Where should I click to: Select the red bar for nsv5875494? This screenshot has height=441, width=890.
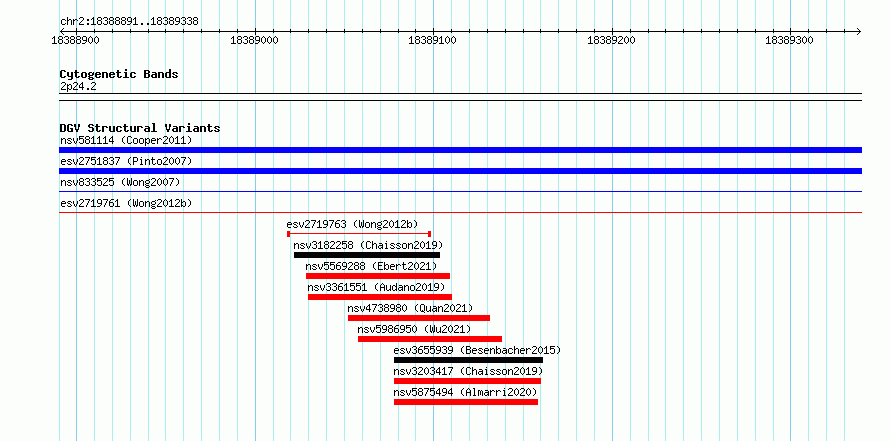pyautogui.click(x=466, y=402)
